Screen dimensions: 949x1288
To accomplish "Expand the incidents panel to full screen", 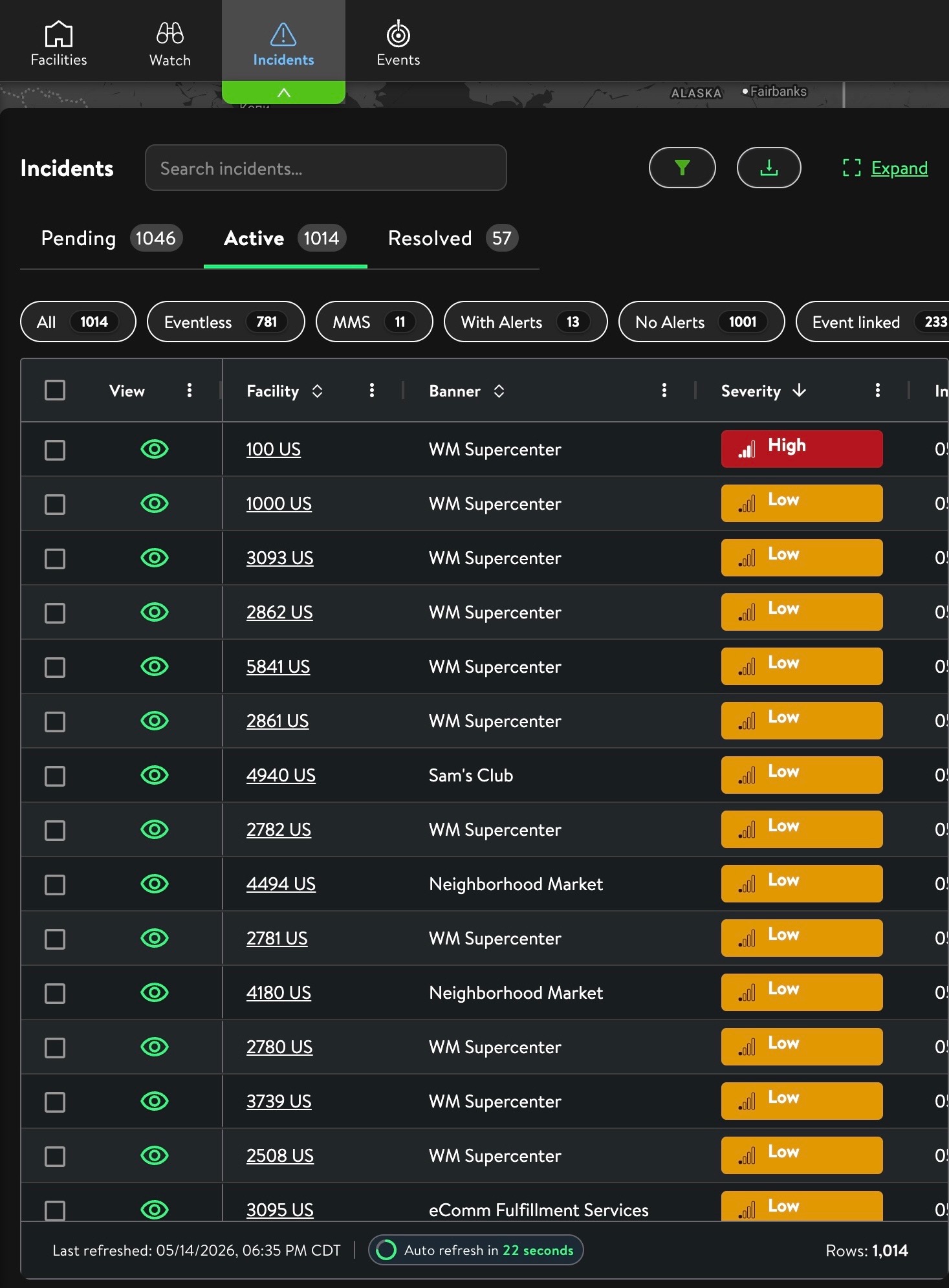I will (885, 168).
